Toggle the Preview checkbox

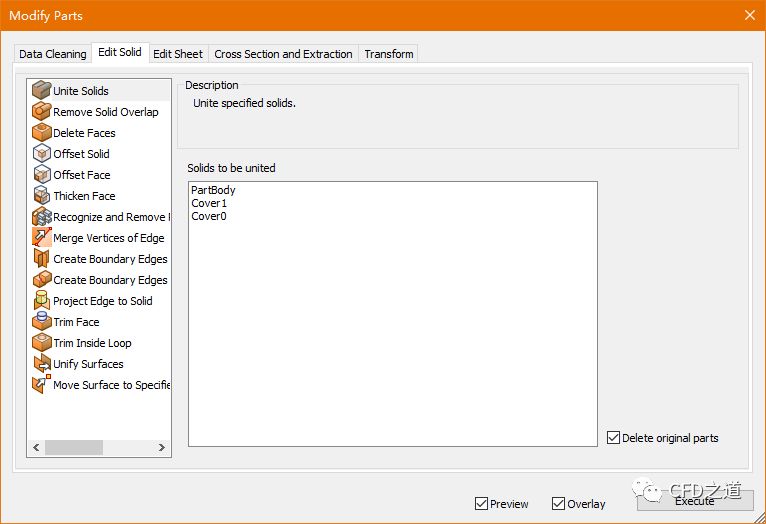coord(481,503)
